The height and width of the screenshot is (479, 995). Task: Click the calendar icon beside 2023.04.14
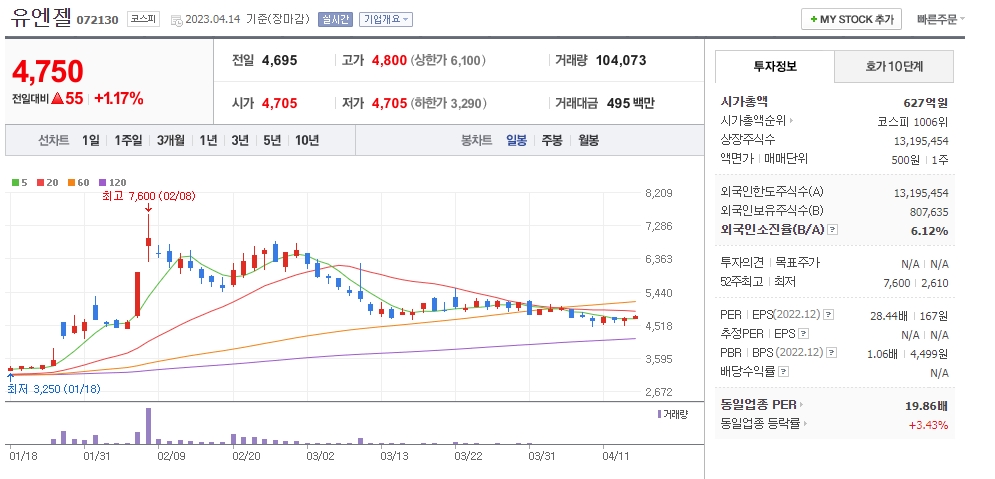click(176, 20)
